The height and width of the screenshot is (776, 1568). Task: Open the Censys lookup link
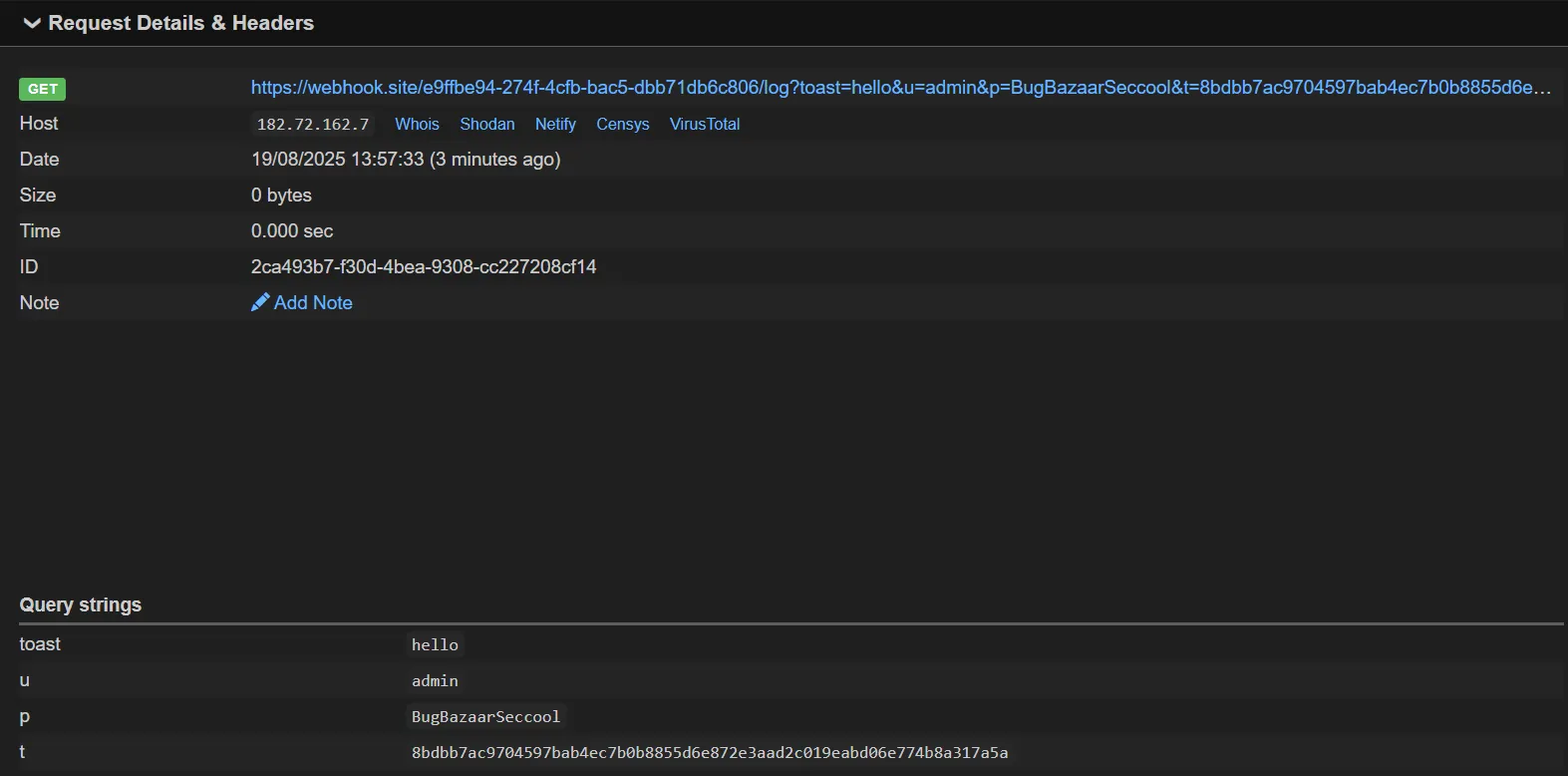coord(623,124)
